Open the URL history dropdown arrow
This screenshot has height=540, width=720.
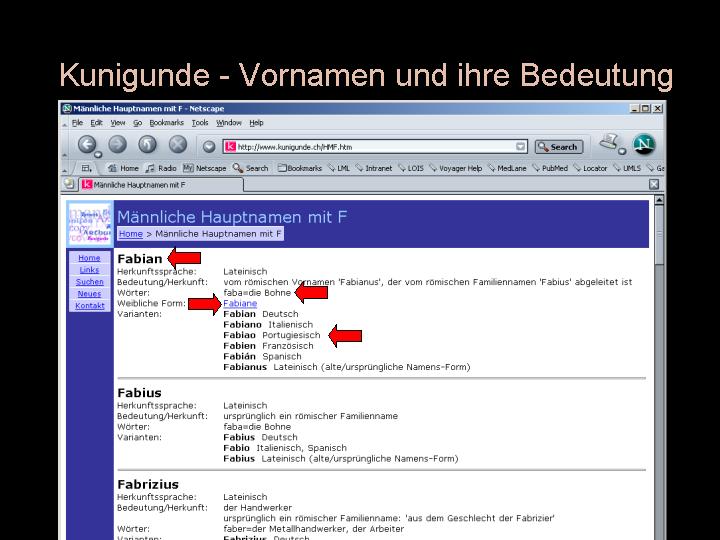click(x=520, y=146)
